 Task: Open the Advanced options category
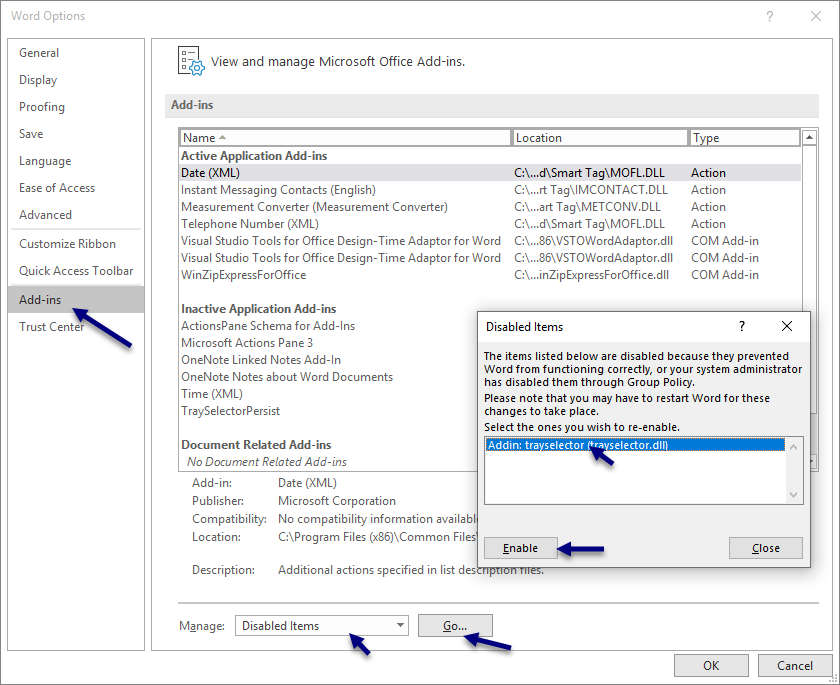(x=45, y=215)
